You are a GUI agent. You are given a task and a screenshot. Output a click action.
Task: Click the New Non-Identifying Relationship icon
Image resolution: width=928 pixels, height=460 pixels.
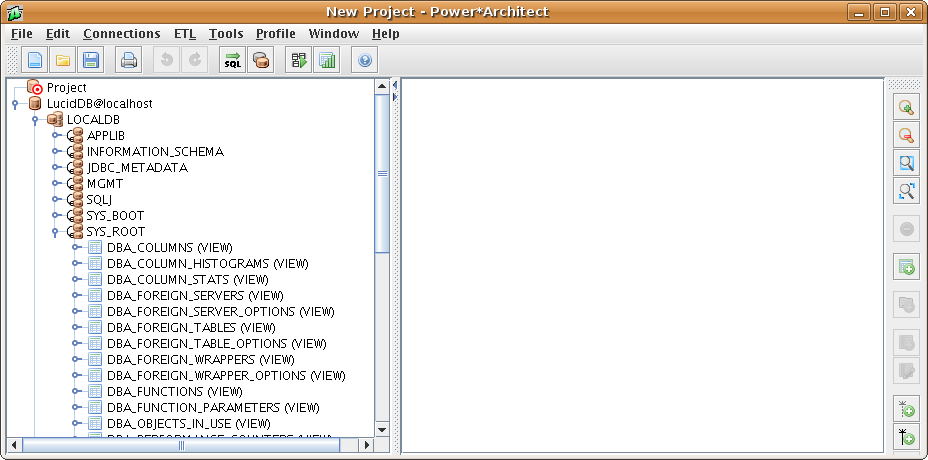906,409
